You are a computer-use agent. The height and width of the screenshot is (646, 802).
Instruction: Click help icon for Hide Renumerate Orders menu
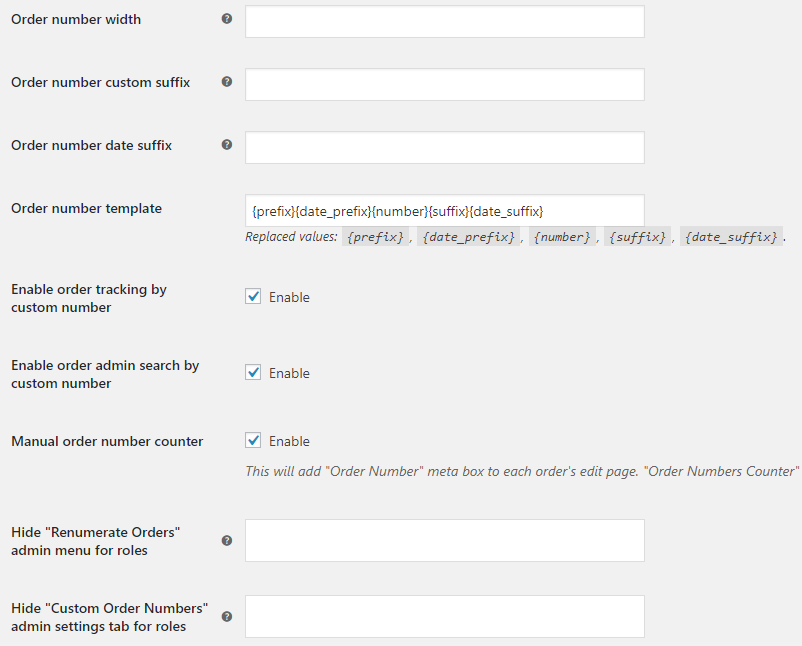(227, 541)
